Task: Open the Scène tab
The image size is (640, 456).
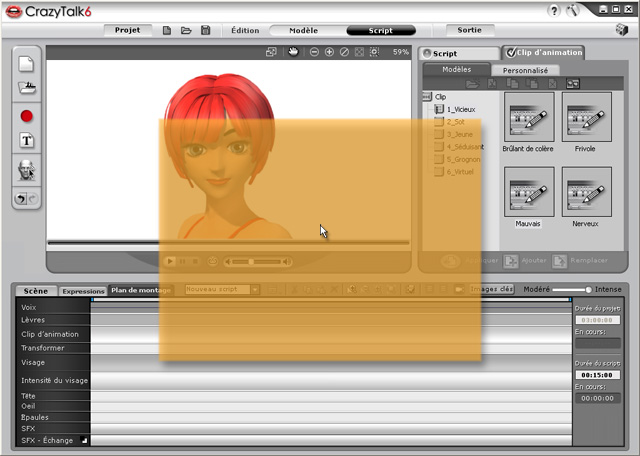Action: coord(36,291)
